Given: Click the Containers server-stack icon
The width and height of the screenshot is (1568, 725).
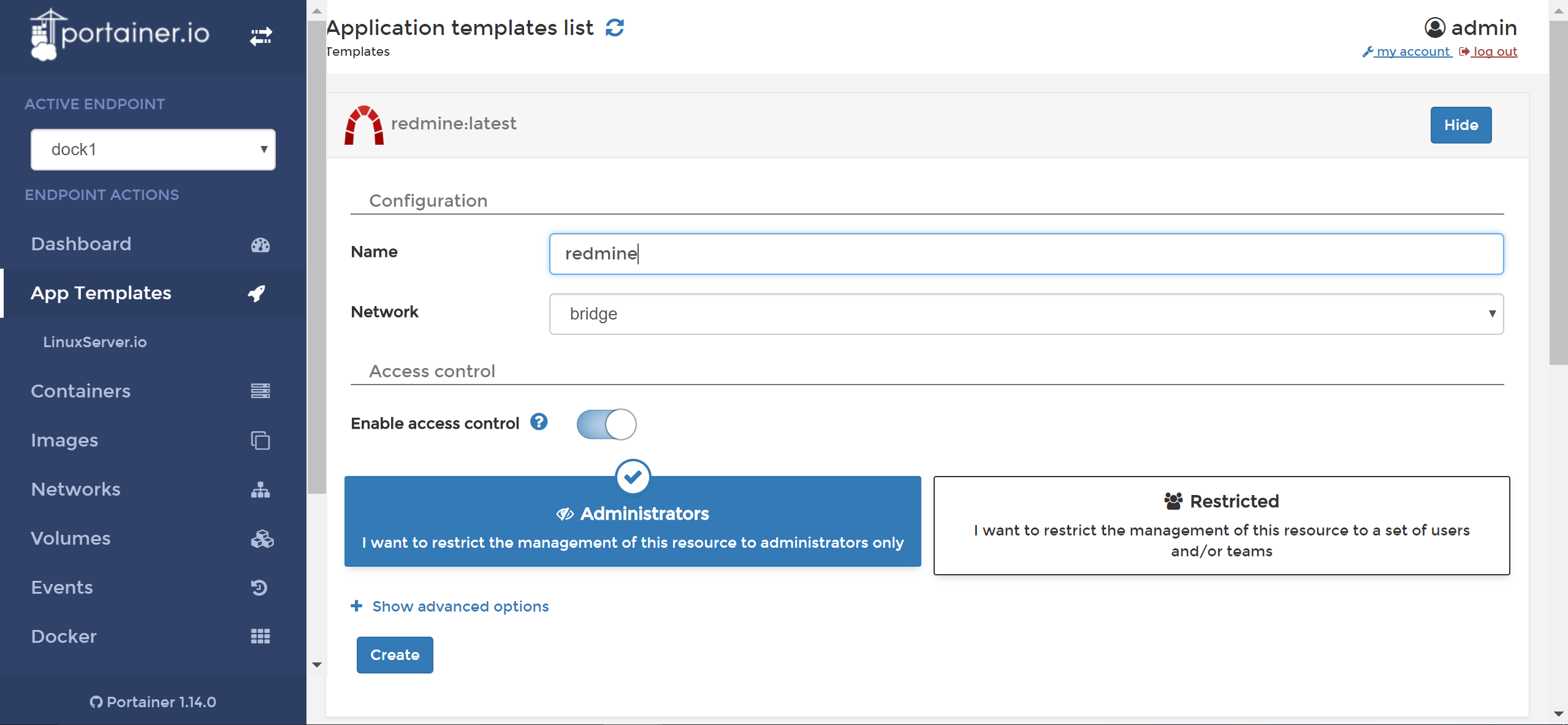Looking at the screenshot, I should [x=260, y=391].
